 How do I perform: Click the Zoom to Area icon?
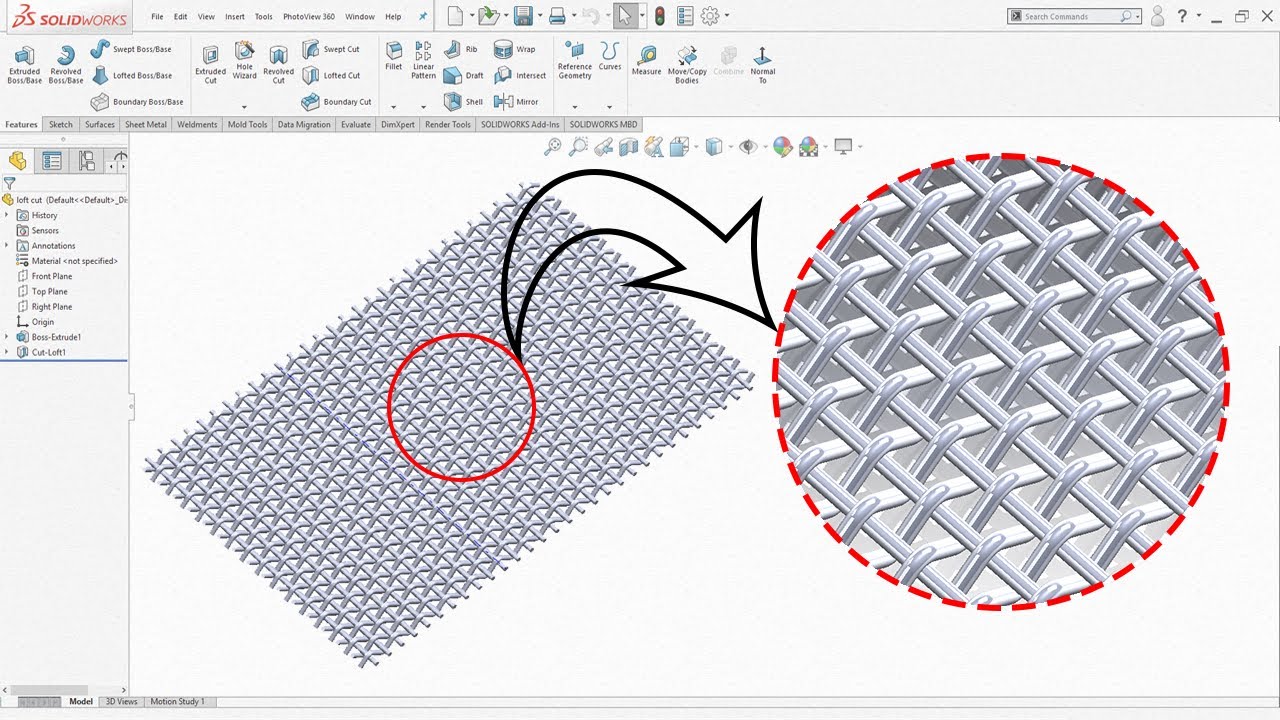point(578,147)
